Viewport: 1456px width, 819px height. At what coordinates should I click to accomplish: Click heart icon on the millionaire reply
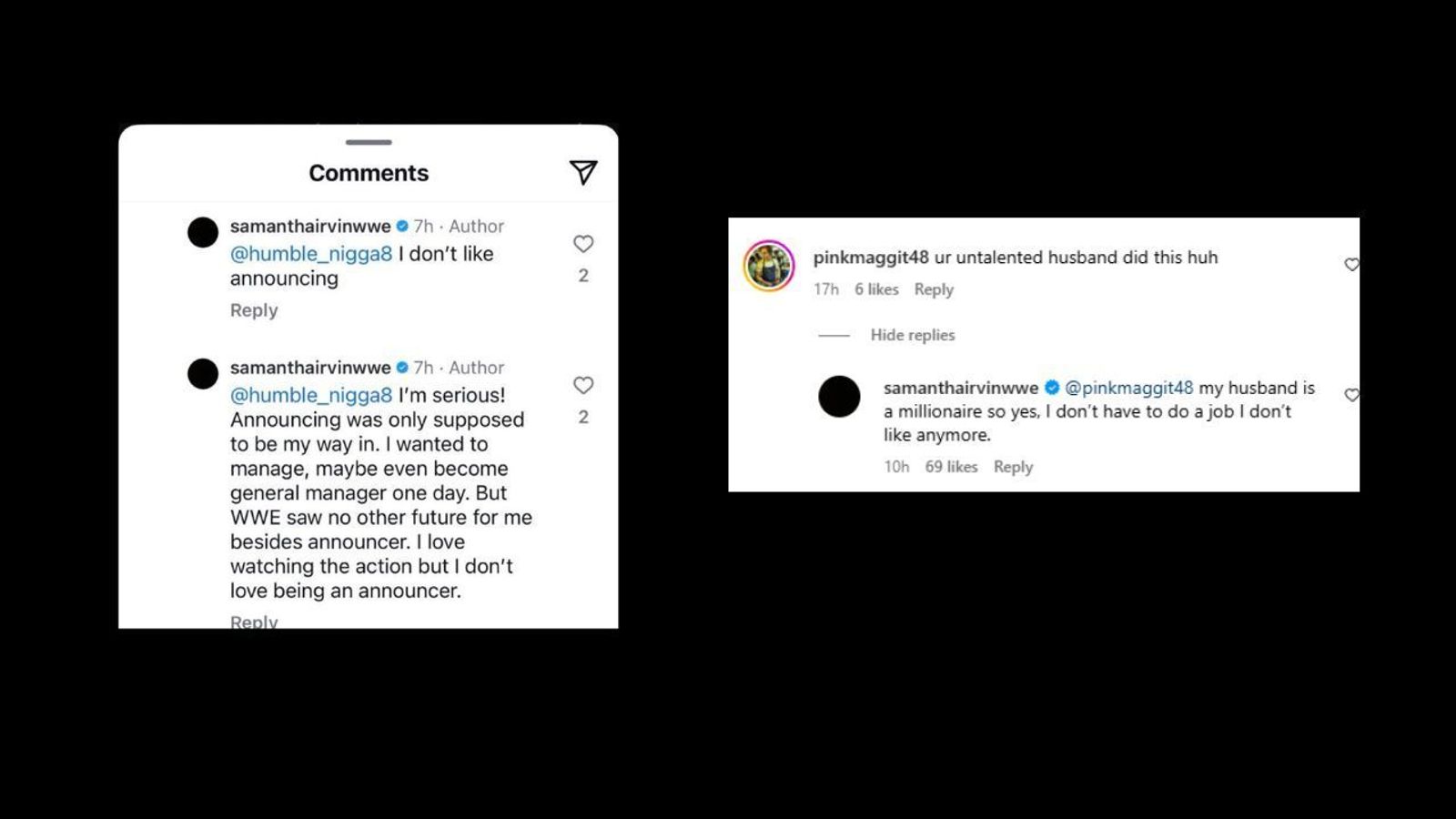click(1351, 395)
